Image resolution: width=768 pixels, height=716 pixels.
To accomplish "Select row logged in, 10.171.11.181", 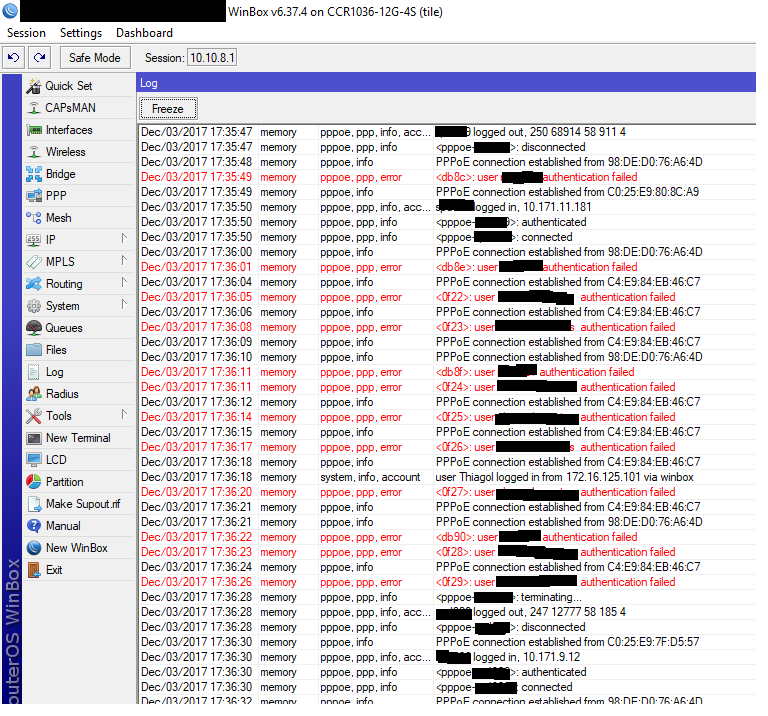I will pyautogui.click(x=448, y=207).
